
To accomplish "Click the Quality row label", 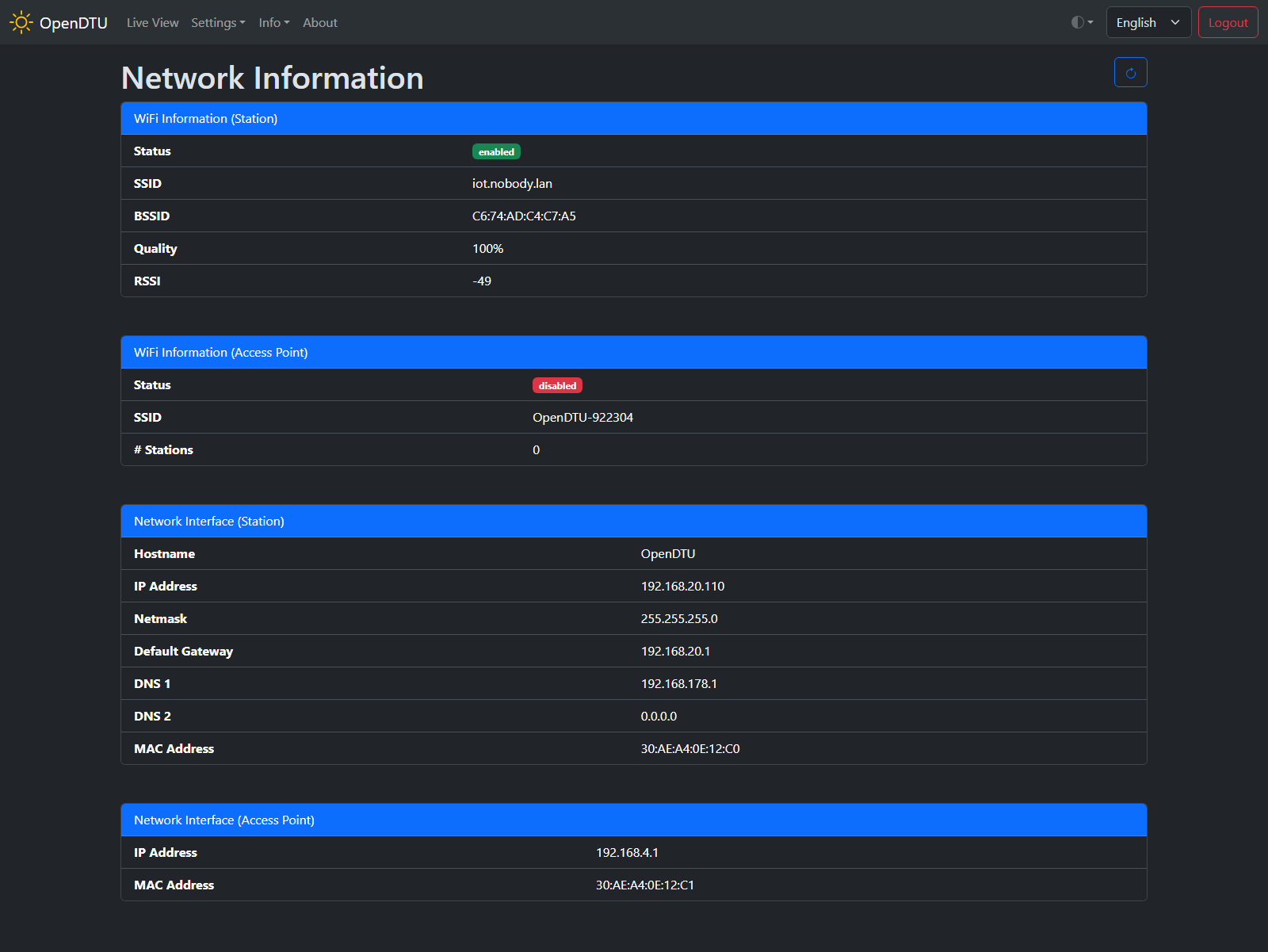I will click(x=155, y=249).
